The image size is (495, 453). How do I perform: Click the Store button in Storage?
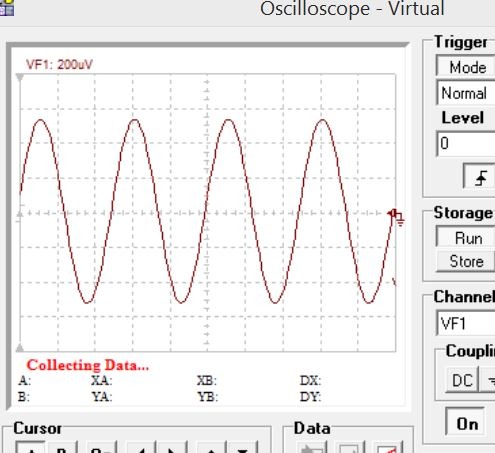(x=466, y=261)
